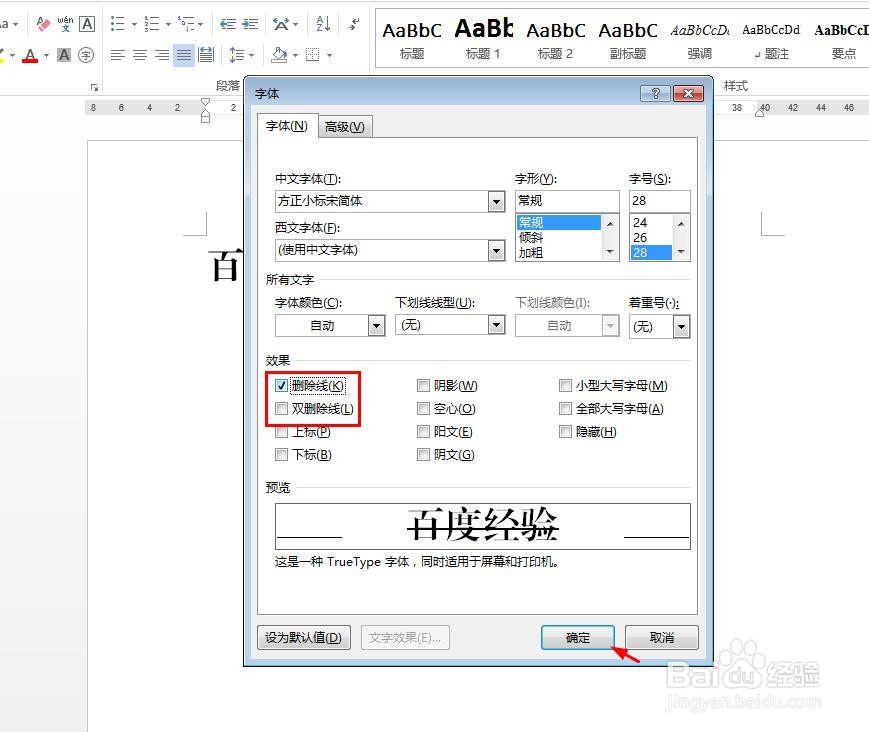This screenshot has height=732, width=869.
Task: Click the Clear Formatting eraser icon
Action: 43,24
